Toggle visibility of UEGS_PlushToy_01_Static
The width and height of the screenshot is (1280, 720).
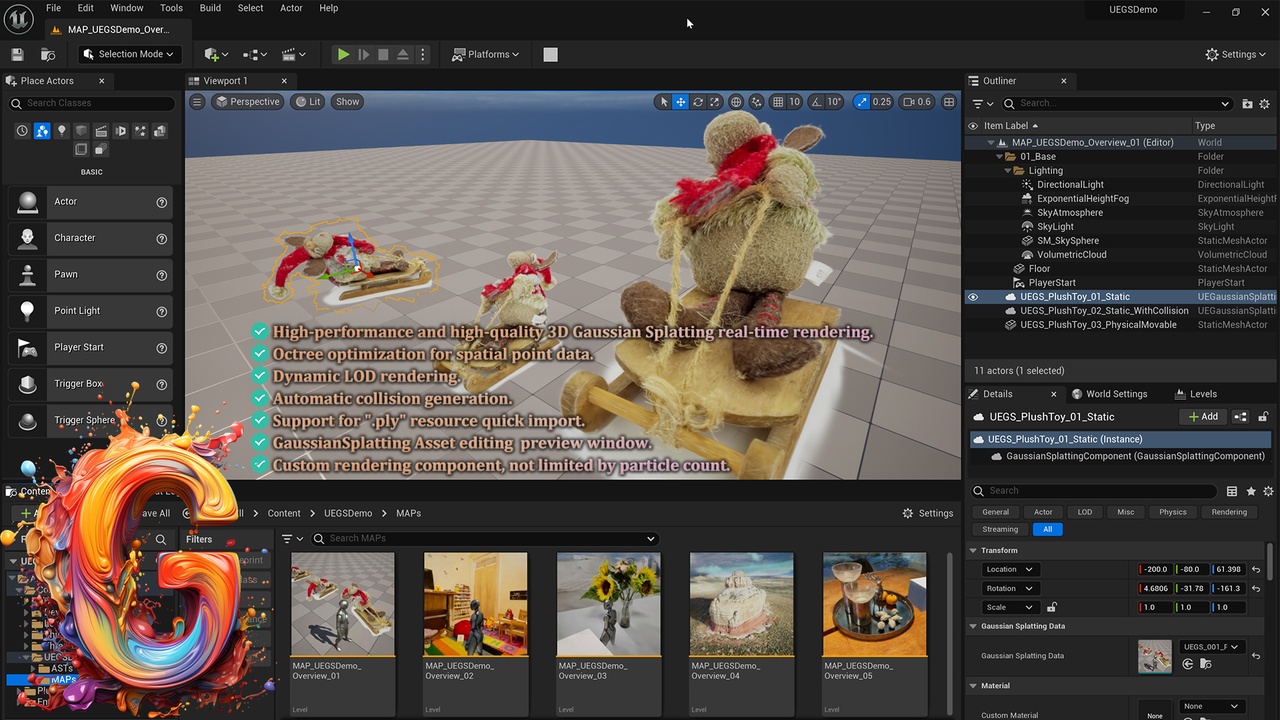[972, 297]
